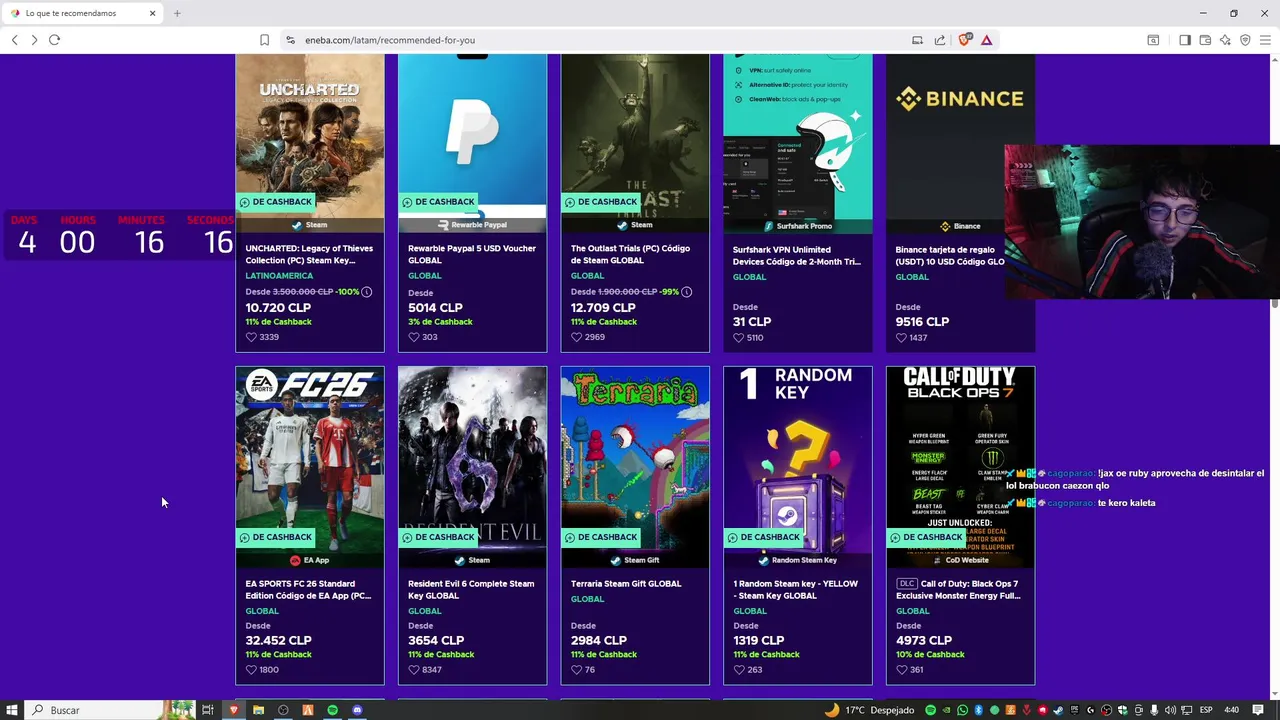Wishlist Call of Duty Black Ops 7 heart

(x=902, y=669)
